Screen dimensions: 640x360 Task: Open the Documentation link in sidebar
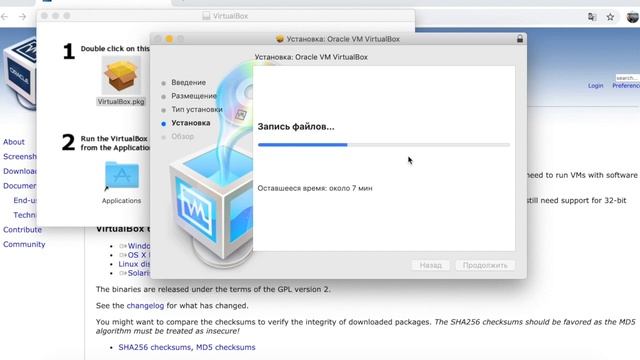[x=20, y=186]
